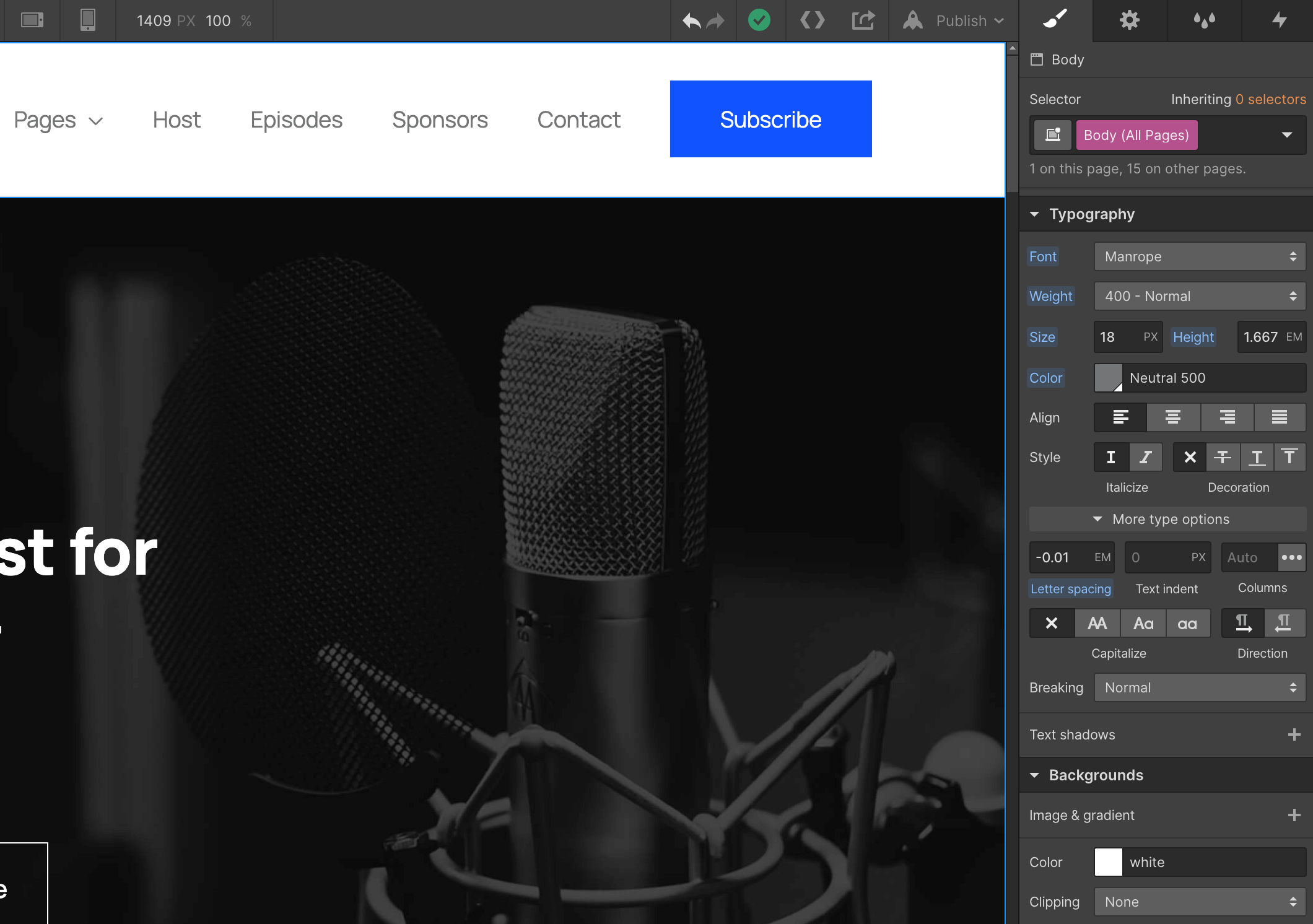Click the blue Subscribe button
Image resolution: width=1313 pixels, height=924 pixels.
(770, 119)
